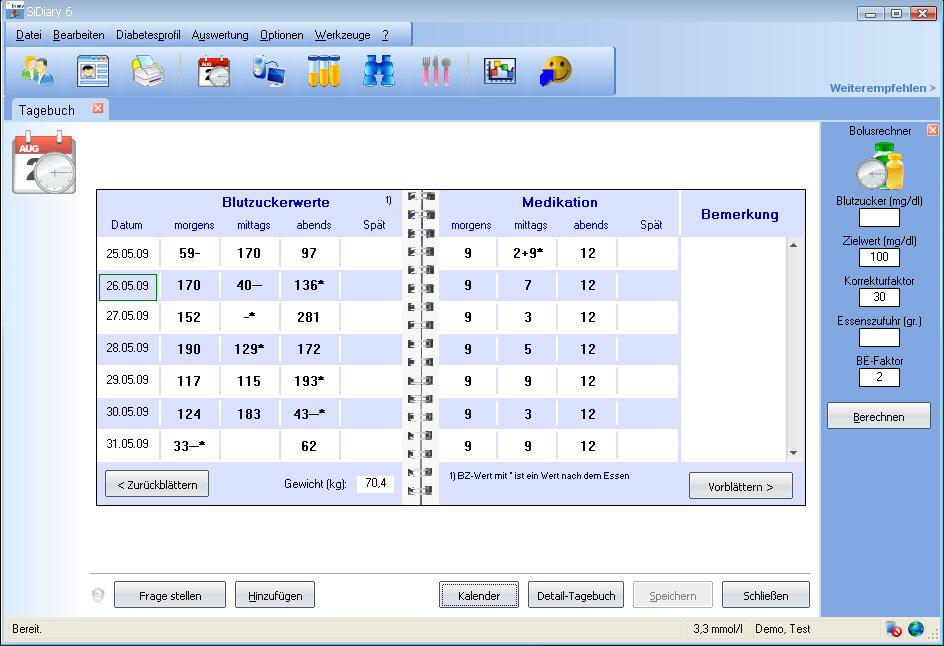Open the test tubes lab icon
The image size is (944, 646).
pos(323,71)
